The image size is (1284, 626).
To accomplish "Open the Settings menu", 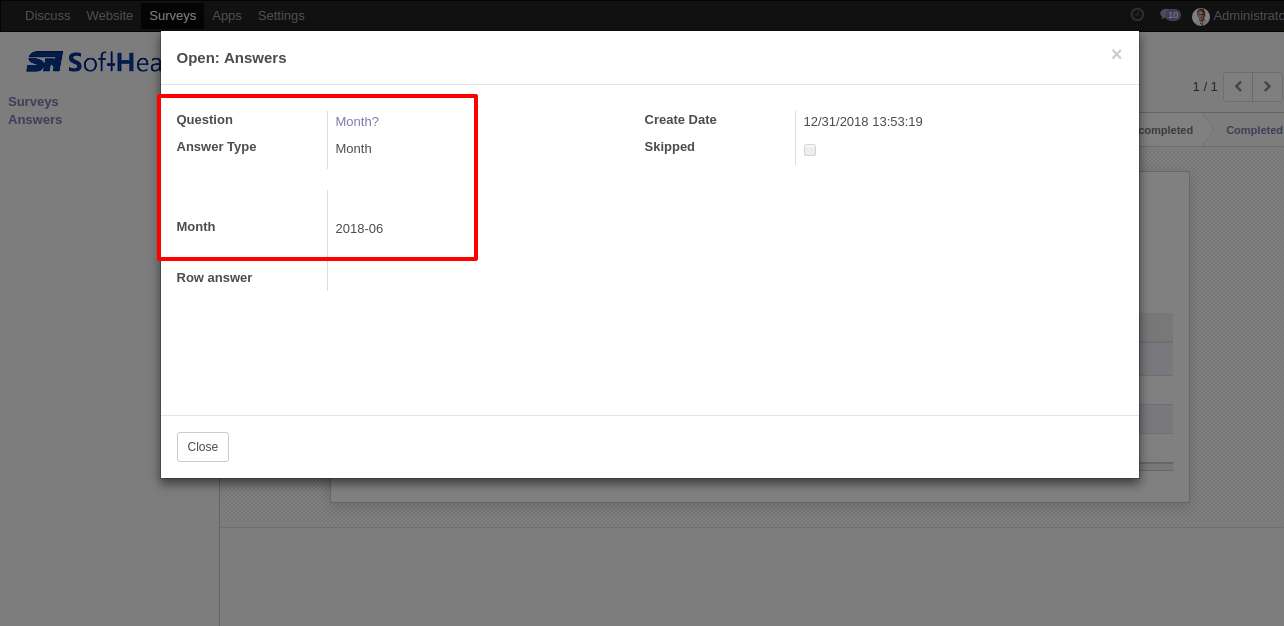I will click(281, 16).
